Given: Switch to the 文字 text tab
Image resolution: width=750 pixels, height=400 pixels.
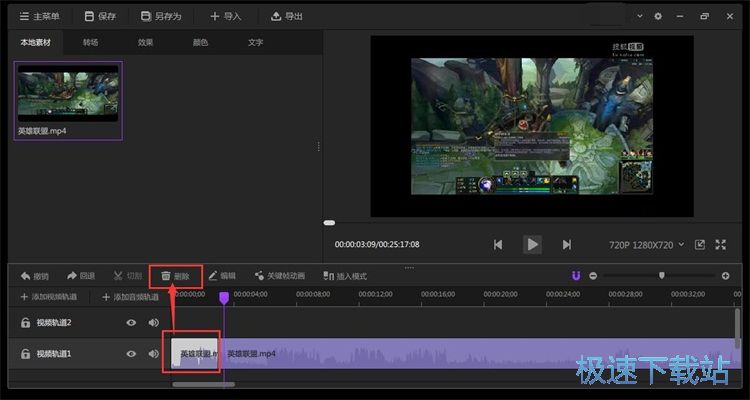Looking at the screenshot, I should [255, 43].
